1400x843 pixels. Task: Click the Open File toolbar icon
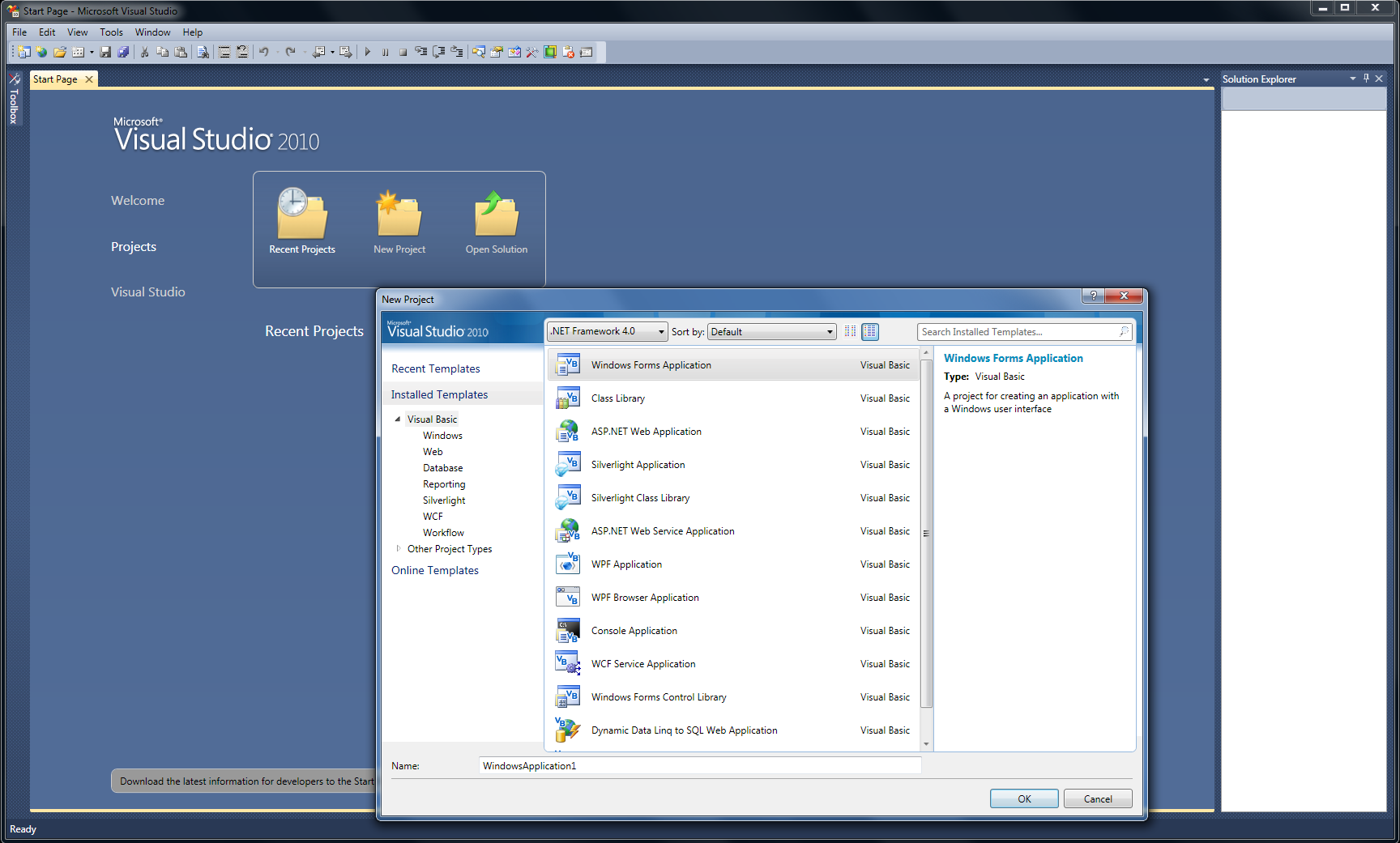tap(60, 52)
